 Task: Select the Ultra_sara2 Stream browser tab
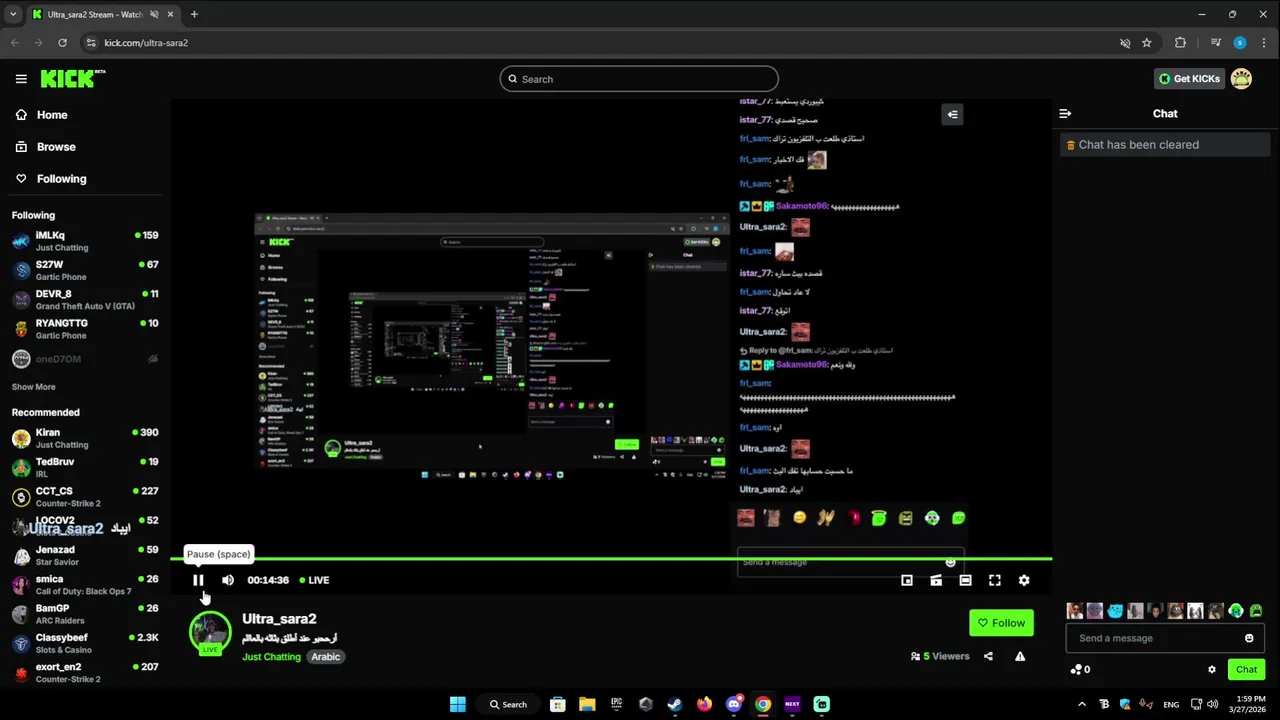(x=102, y=14)
